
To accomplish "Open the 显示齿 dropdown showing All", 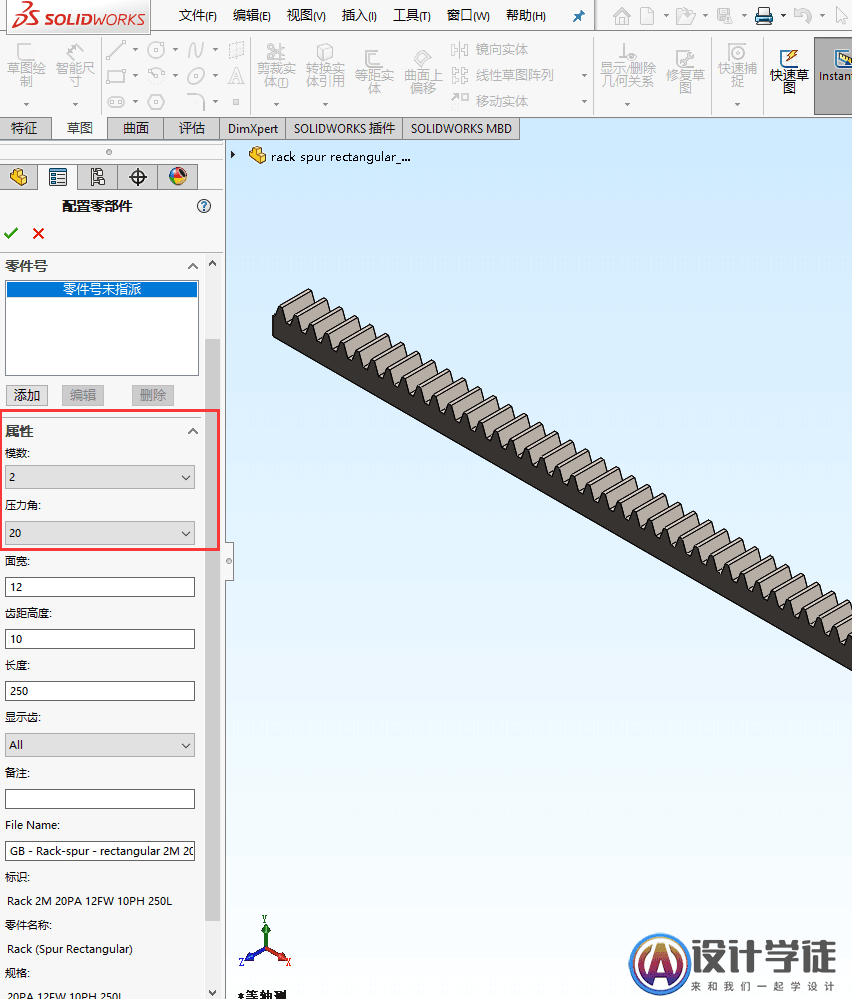I will point(99,745).
